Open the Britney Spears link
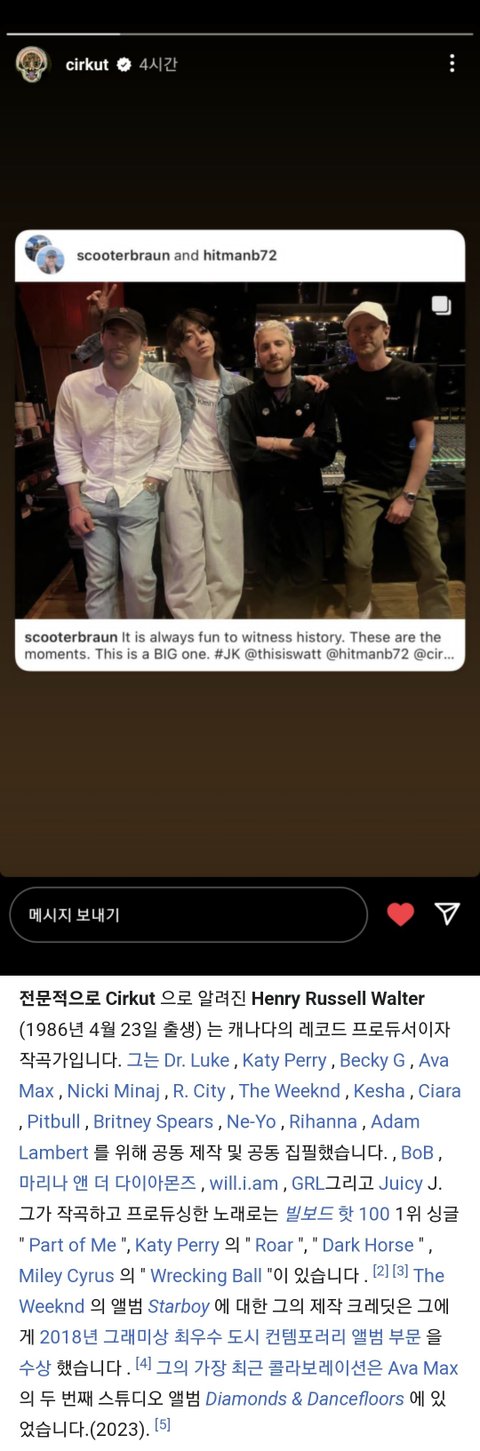Viewport: 480px width, 1451px height. coord(154,1122)
